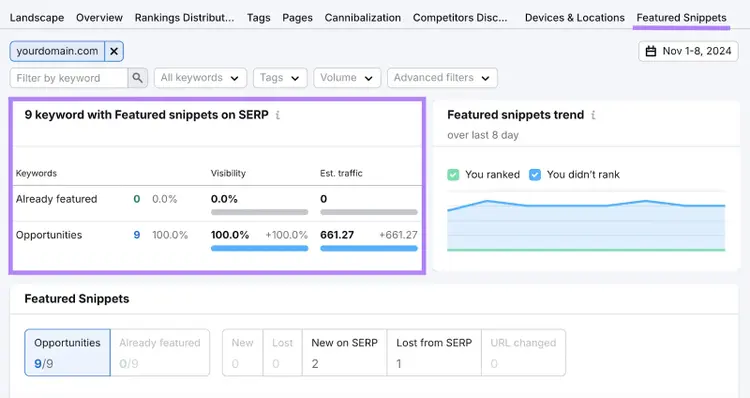Image resolution: width=750 pixels, height=398 pixels.
Task: Switch to the Landscape tab
Action: [x=37, y=18]
